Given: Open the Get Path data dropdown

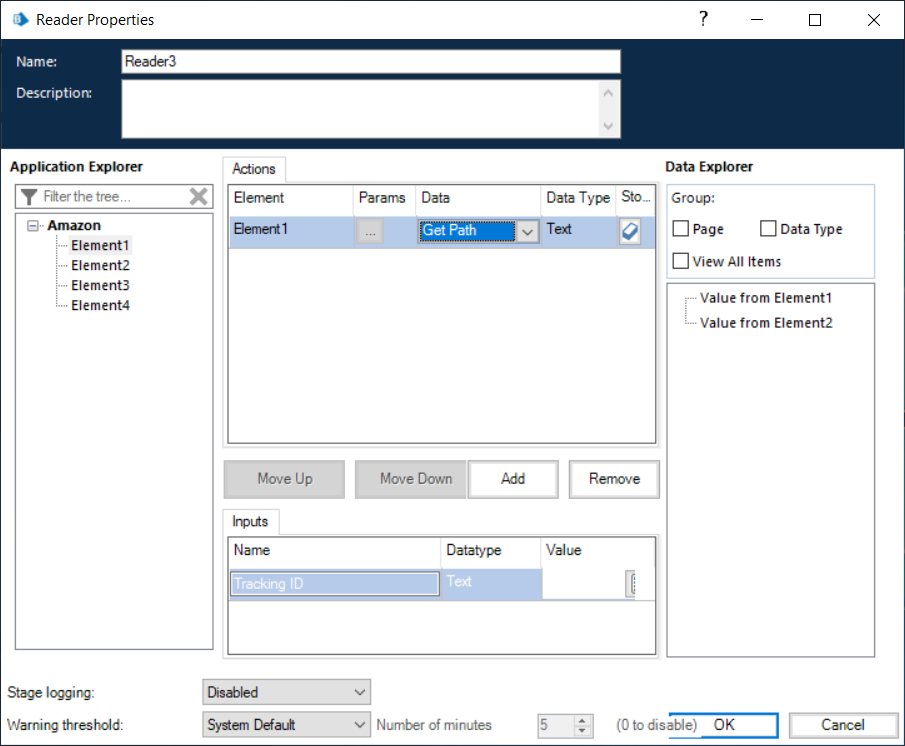Looking at the screenshot, I should point(528,231).
